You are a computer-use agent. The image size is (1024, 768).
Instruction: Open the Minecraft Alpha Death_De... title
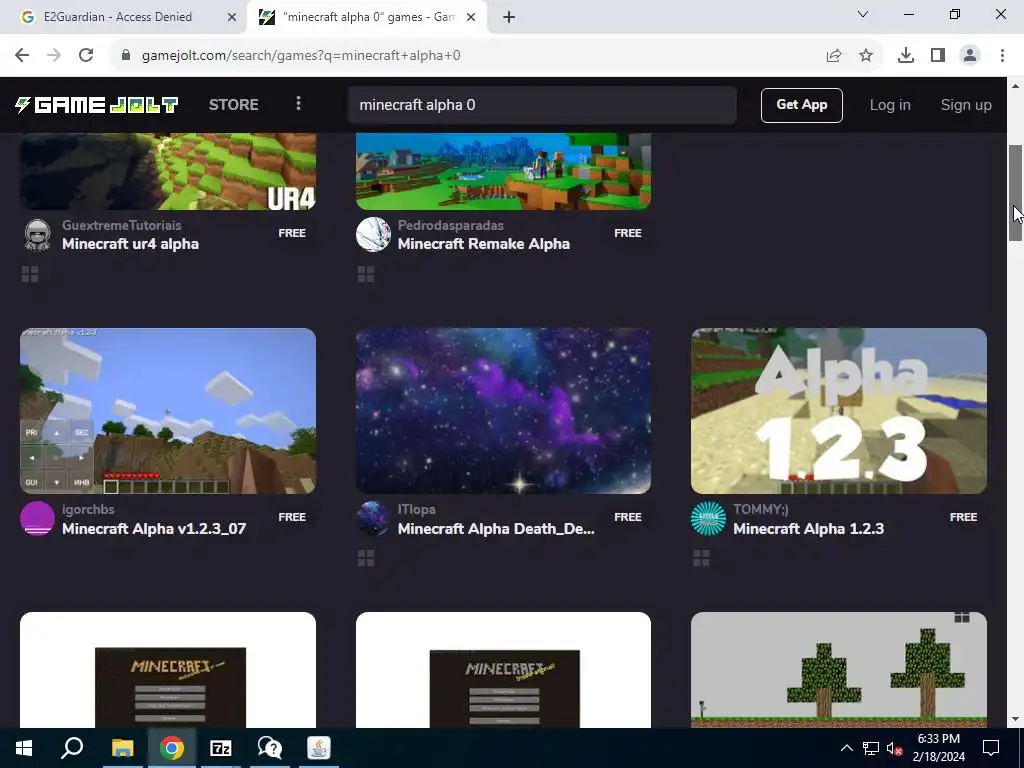click(x=496, y=529)
